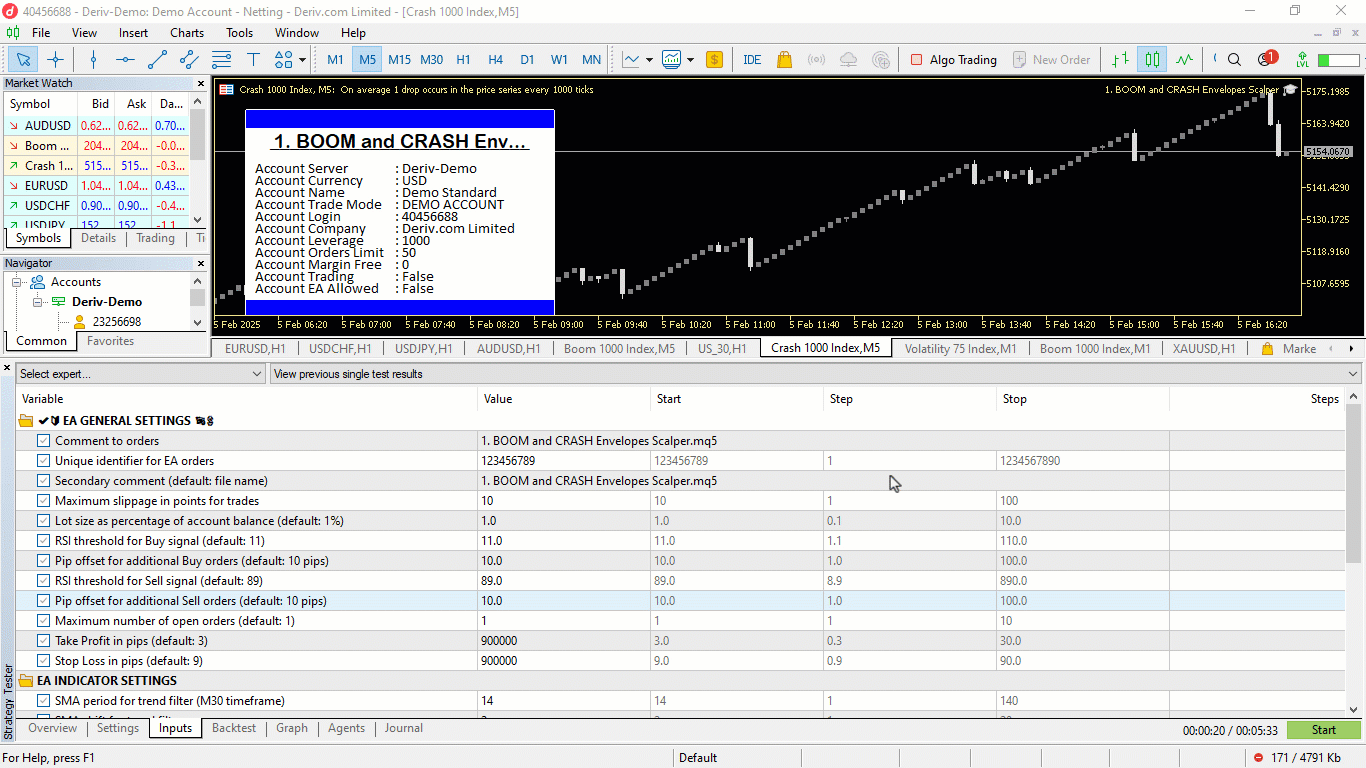Edit Maximum slippage value 10
Viewport: 1366px width, 768px height.
point(564,501)
